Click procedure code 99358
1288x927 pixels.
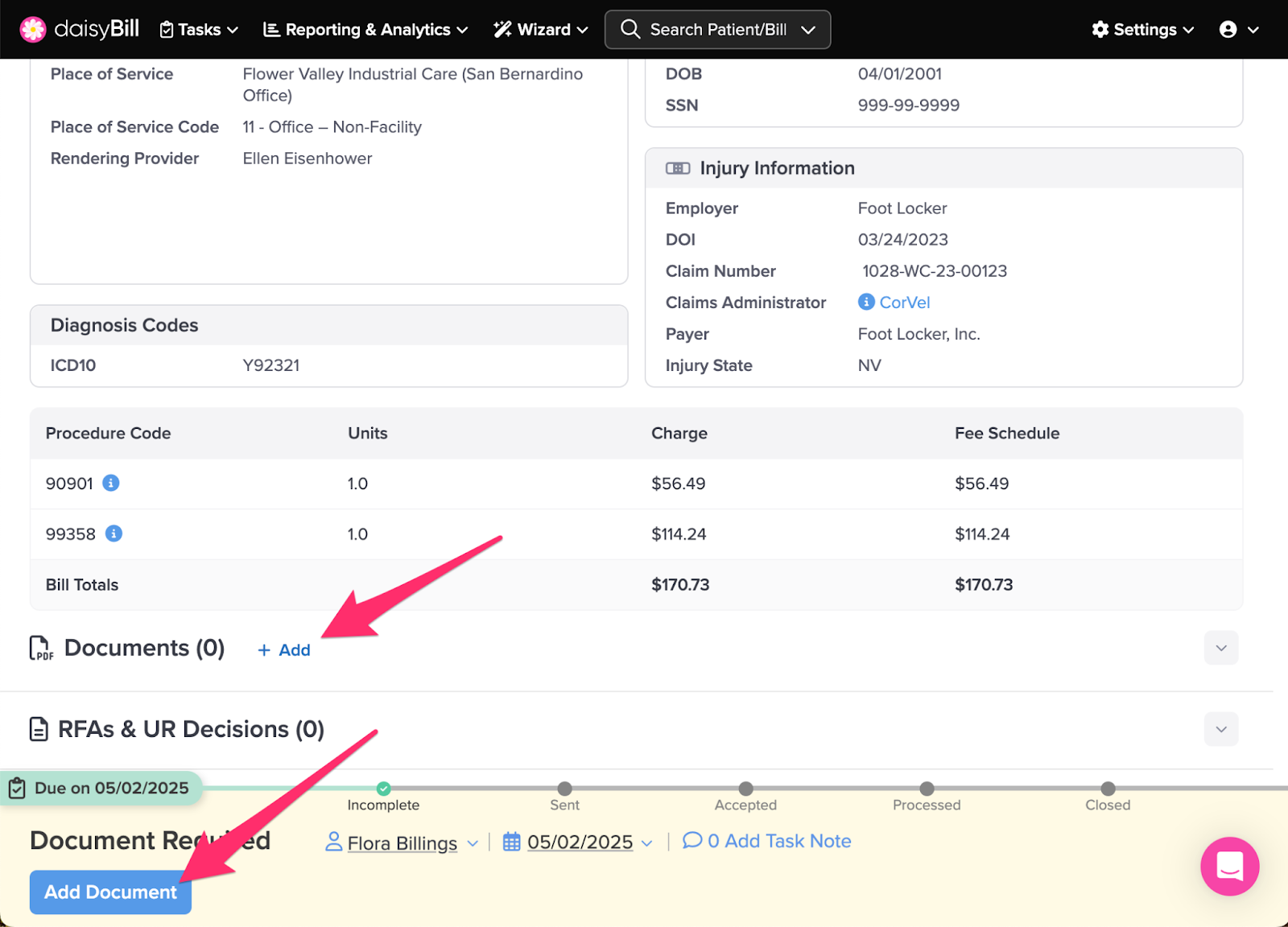(71, 534)
